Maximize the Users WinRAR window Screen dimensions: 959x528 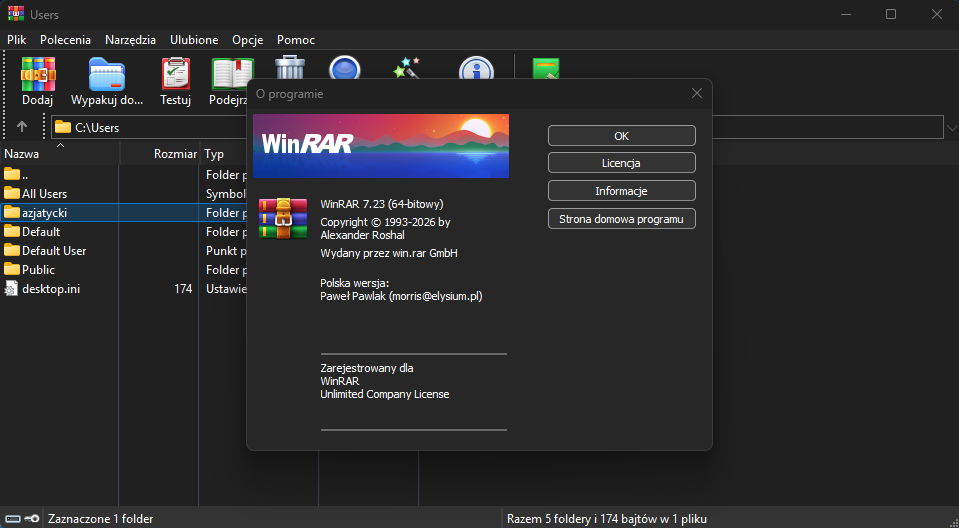891,14
